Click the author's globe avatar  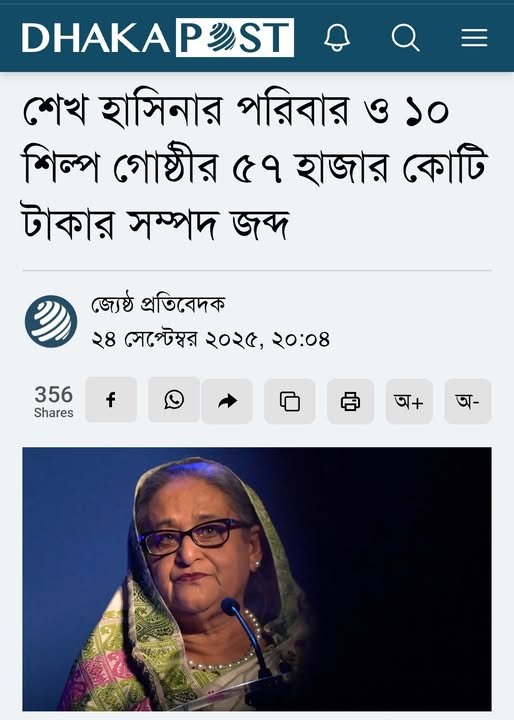point(51,321)
